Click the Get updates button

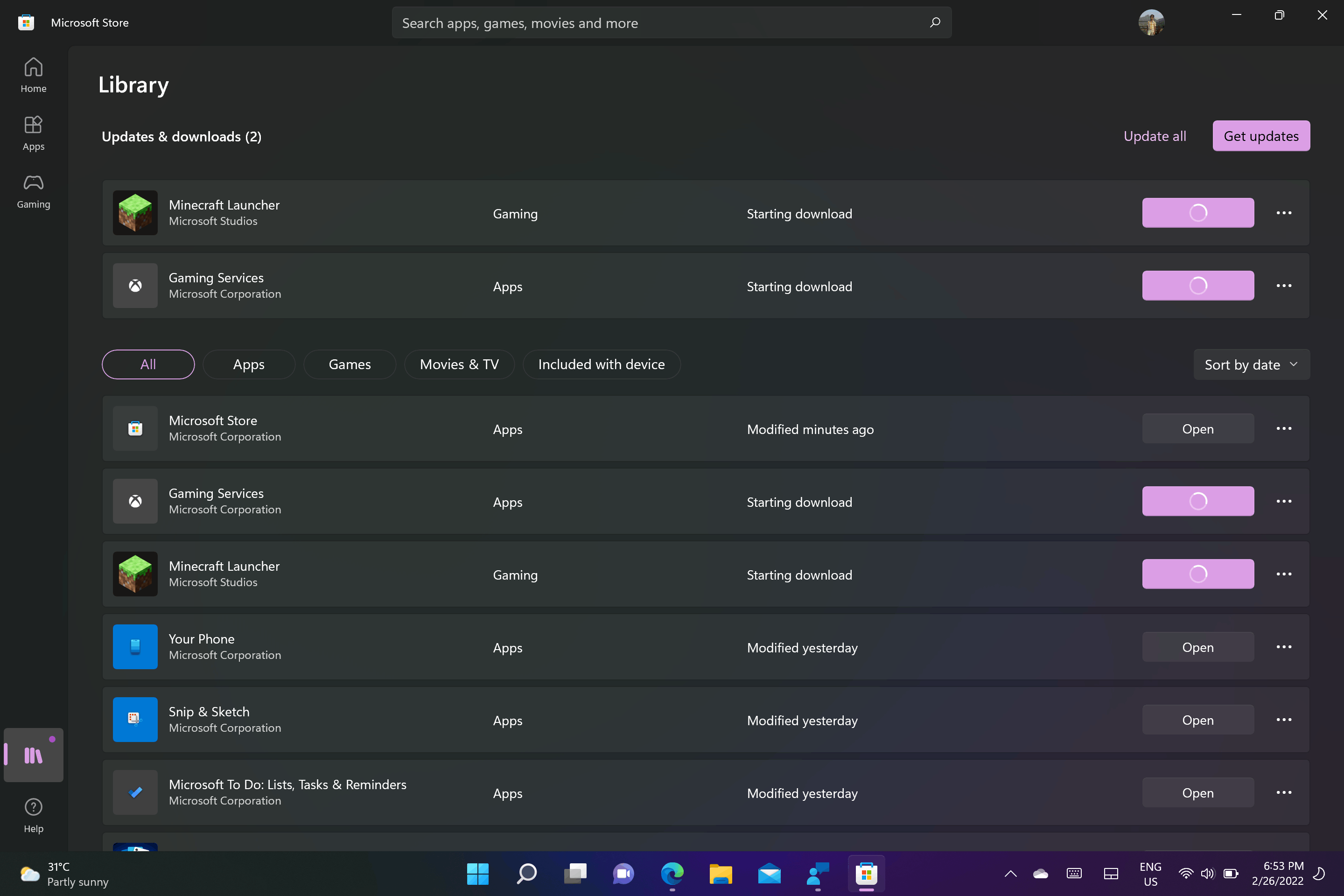1261,135
